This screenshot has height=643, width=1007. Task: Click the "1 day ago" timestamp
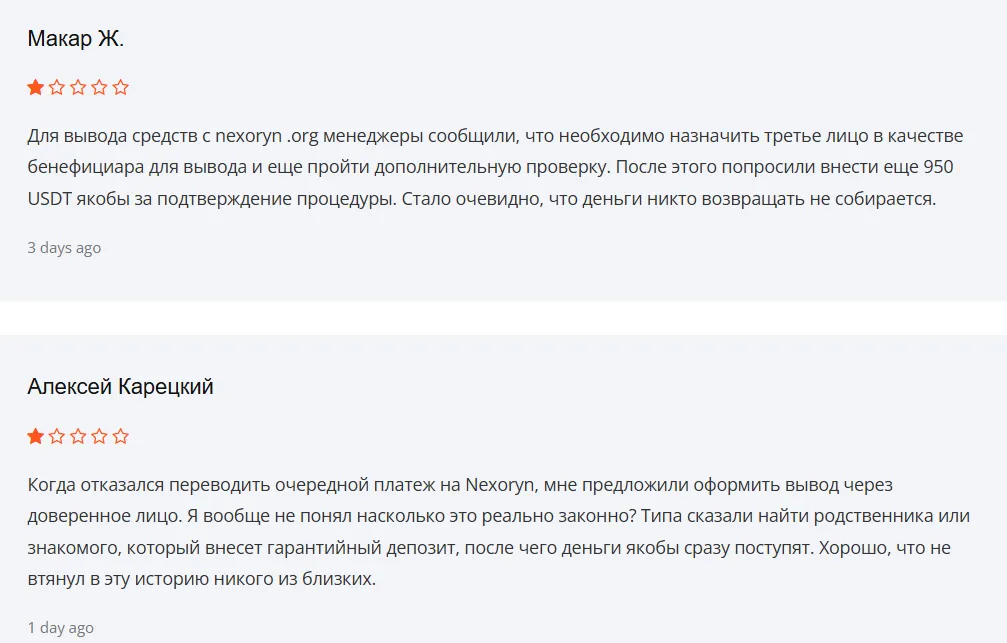(60, 628)
